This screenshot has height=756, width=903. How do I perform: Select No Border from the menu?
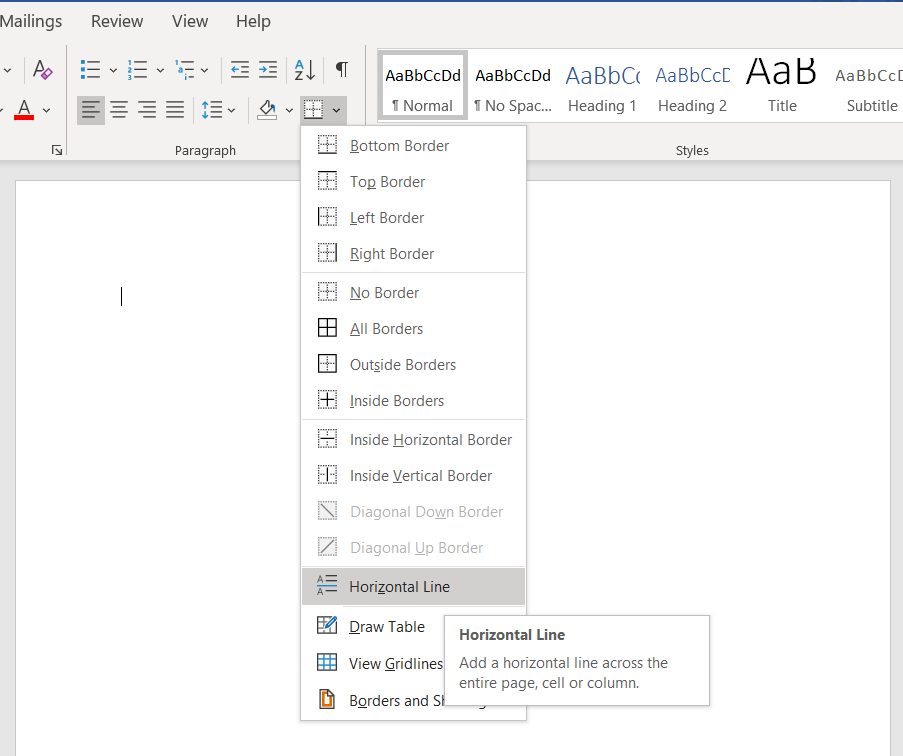386,292
